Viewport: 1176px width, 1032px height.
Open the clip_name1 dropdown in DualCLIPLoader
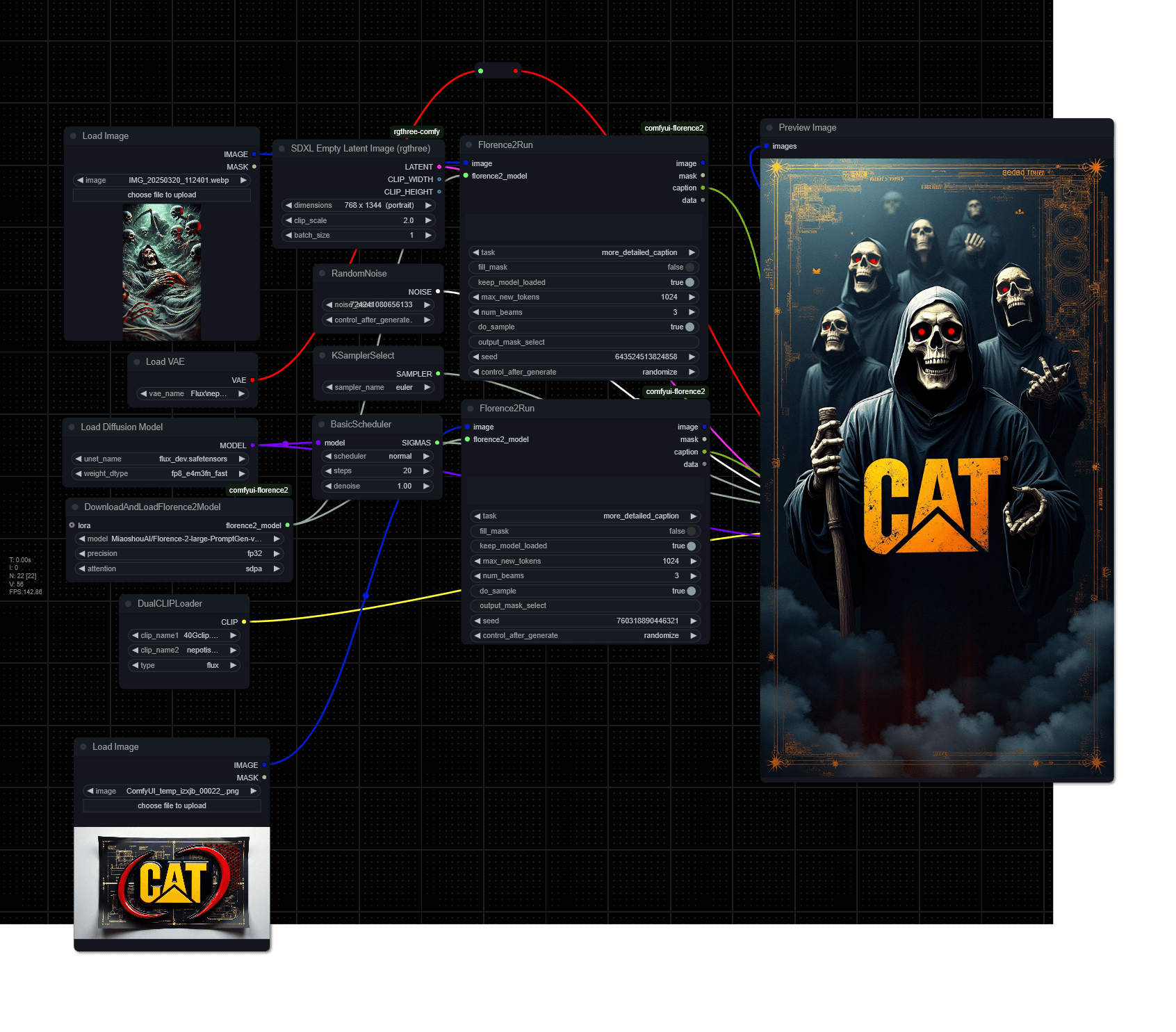tap(184, 636)
